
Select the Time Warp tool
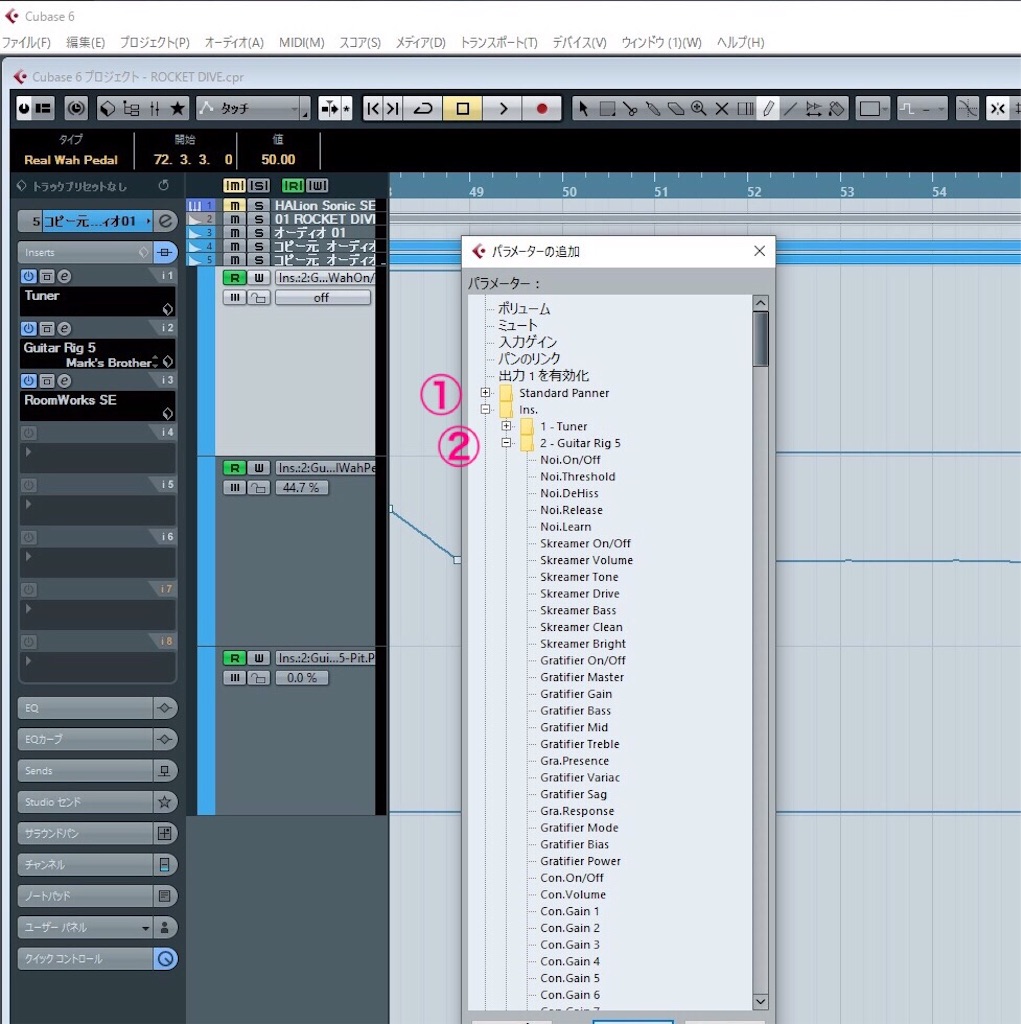pos(745,109)
